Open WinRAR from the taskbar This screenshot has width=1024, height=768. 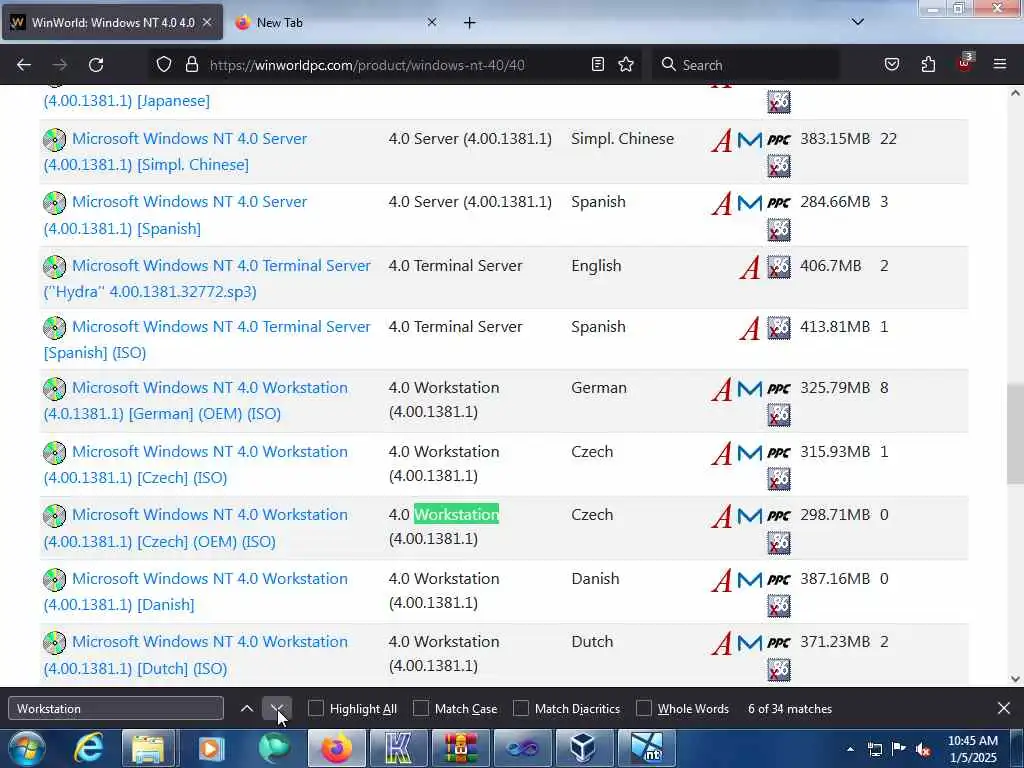click(x=461, y=748)
